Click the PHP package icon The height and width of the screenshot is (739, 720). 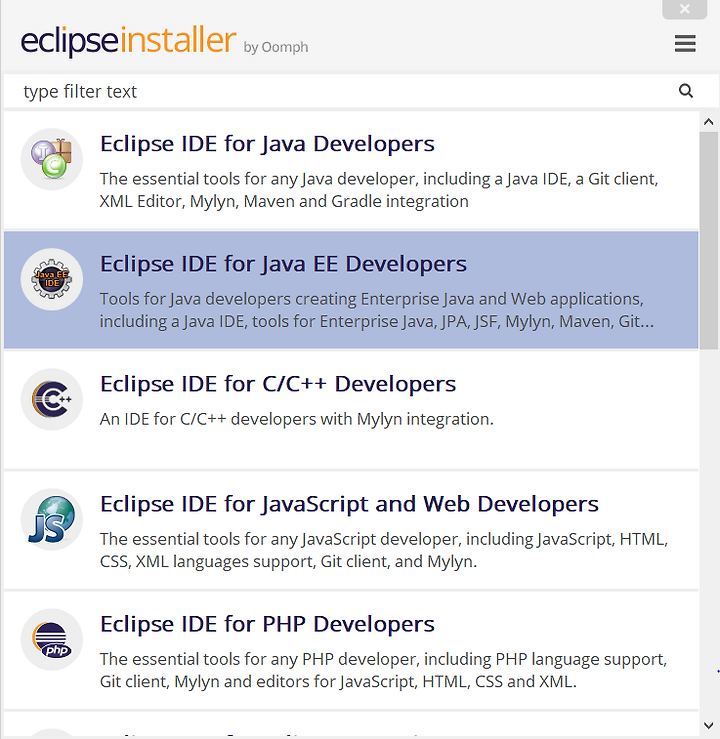[52, 640]
